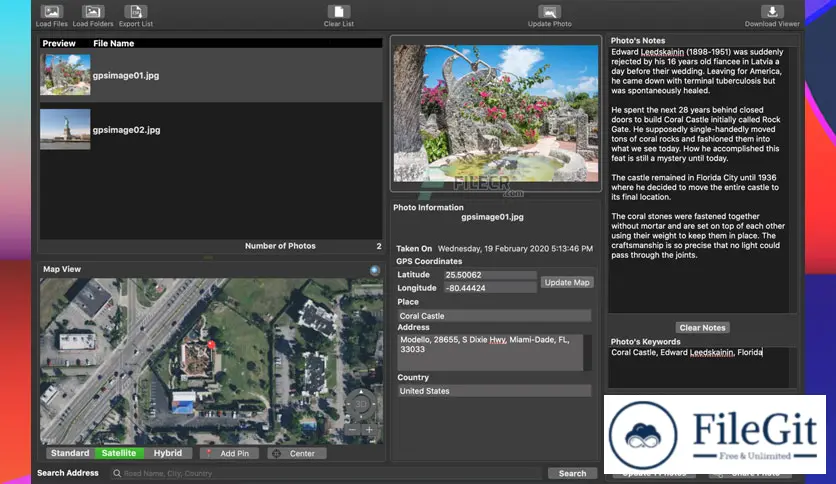
Task: Toggle the 3D compass control on map
Action: (361, 405)
